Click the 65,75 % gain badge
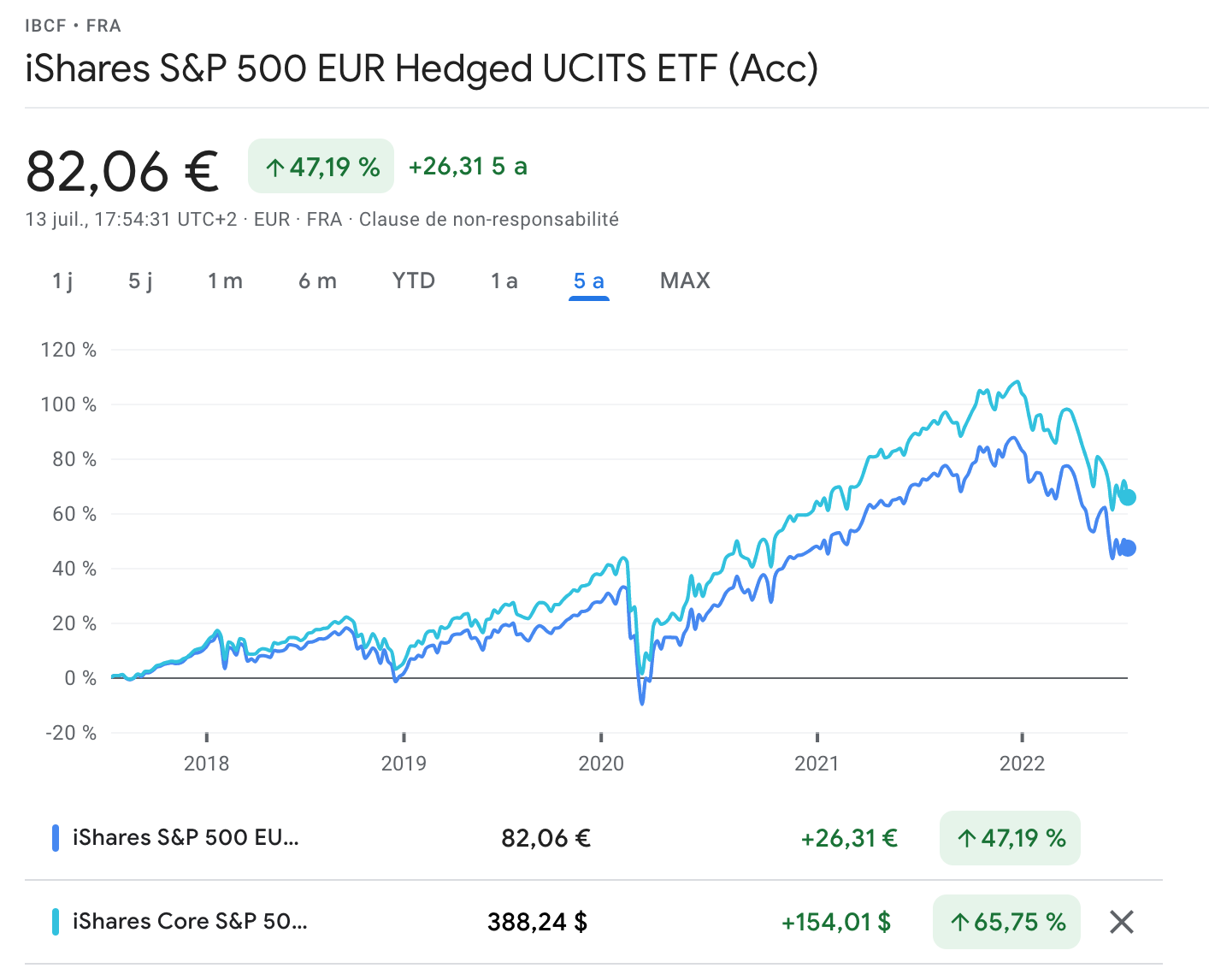The width and height of the screenshot is (1209, 980). (1006, 922)
